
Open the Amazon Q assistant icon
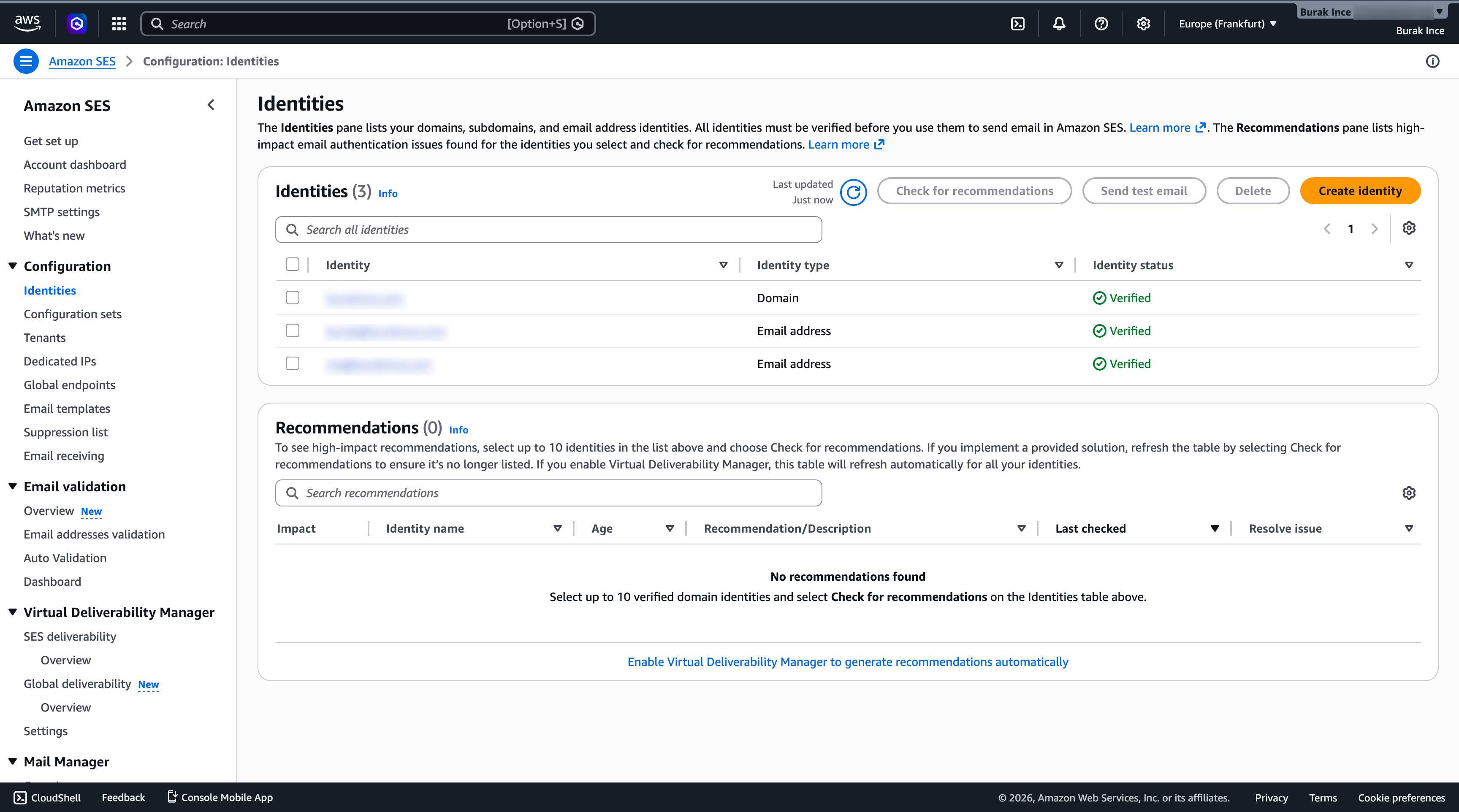tap(77, 23)
